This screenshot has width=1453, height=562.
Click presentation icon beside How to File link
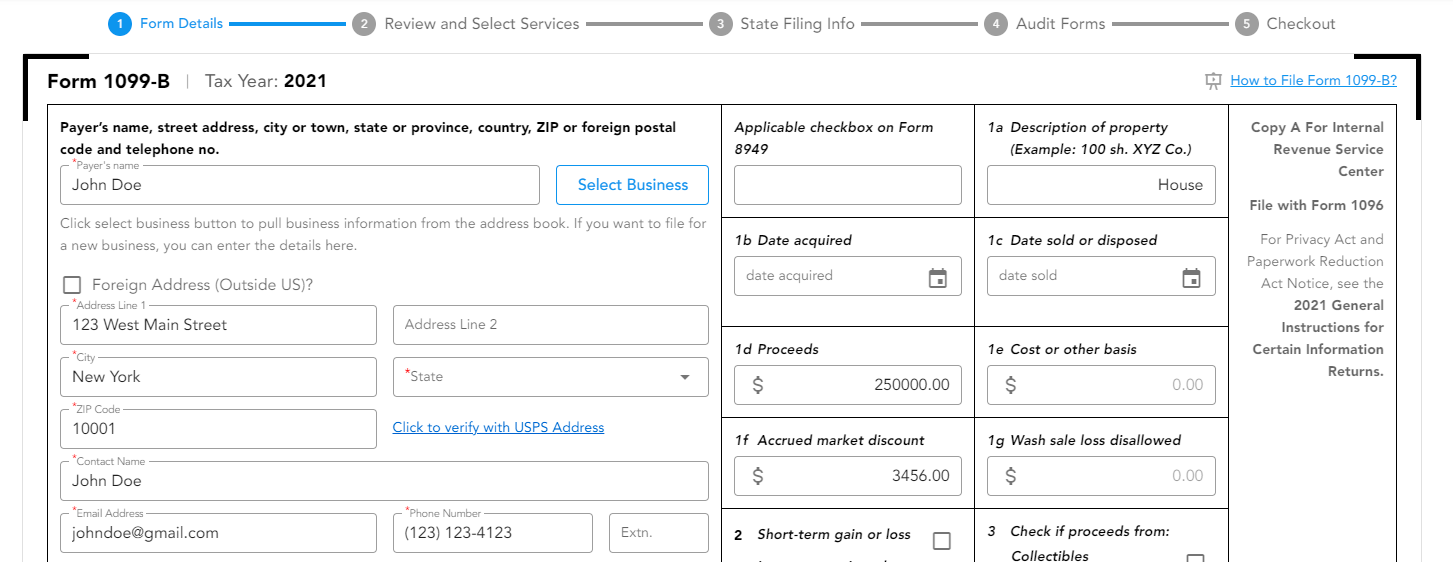coord(1214,81)
